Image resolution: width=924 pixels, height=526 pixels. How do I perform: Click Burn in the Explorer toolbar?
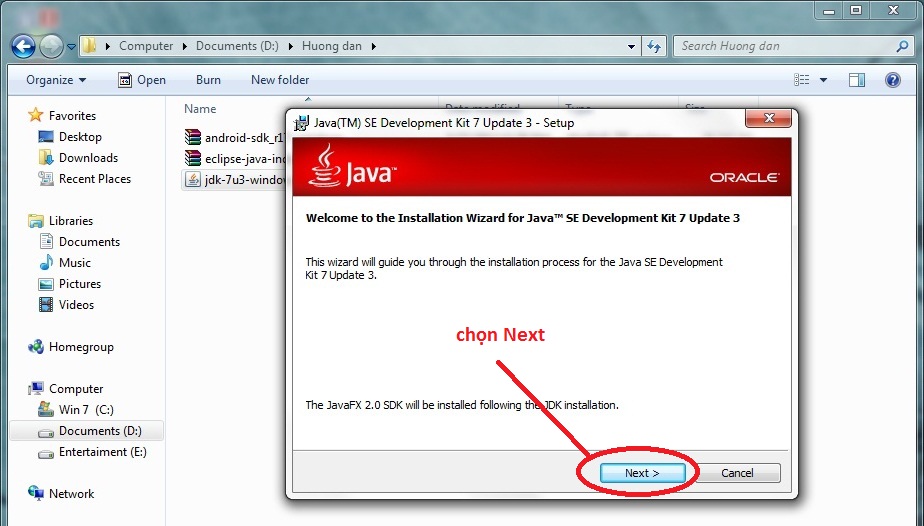[208, 80]
